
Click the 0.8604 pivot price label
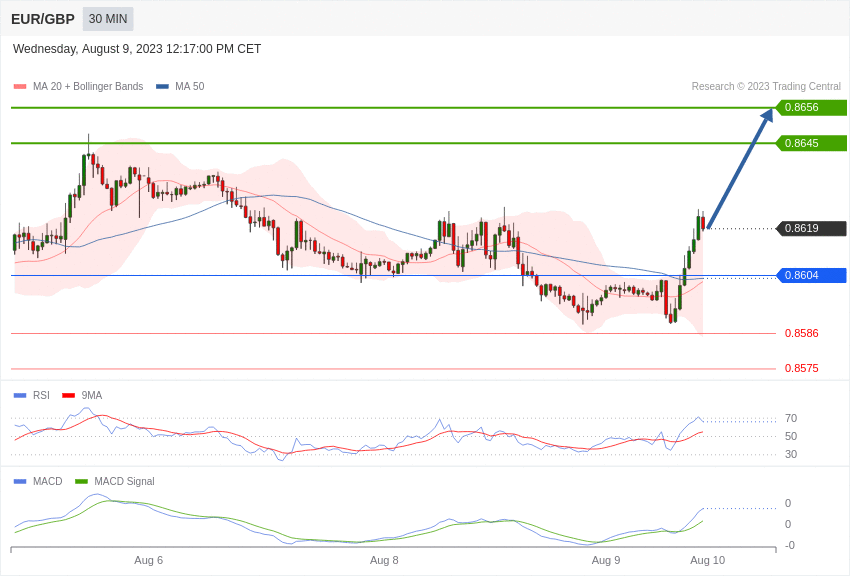pos(811,275)
